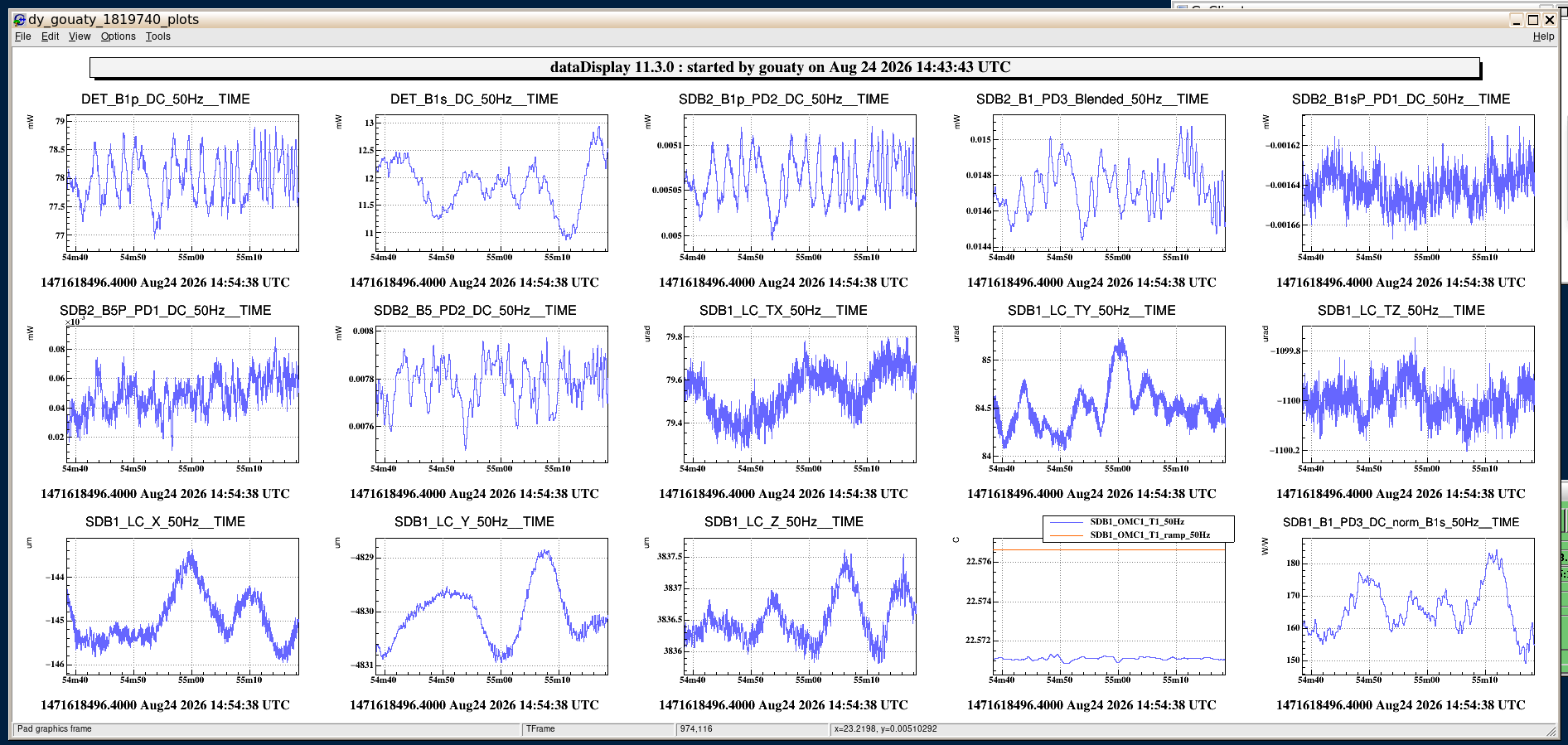This screenshot has width=1568, height=745.
Task: Open the Help menu
Action: point(1543,36)
